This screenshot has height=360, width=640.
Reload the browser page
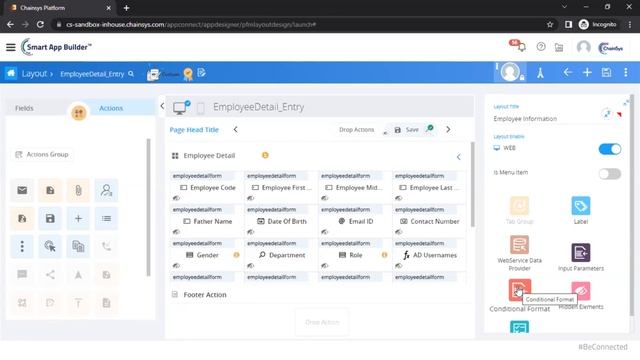[x=40, y=24]
